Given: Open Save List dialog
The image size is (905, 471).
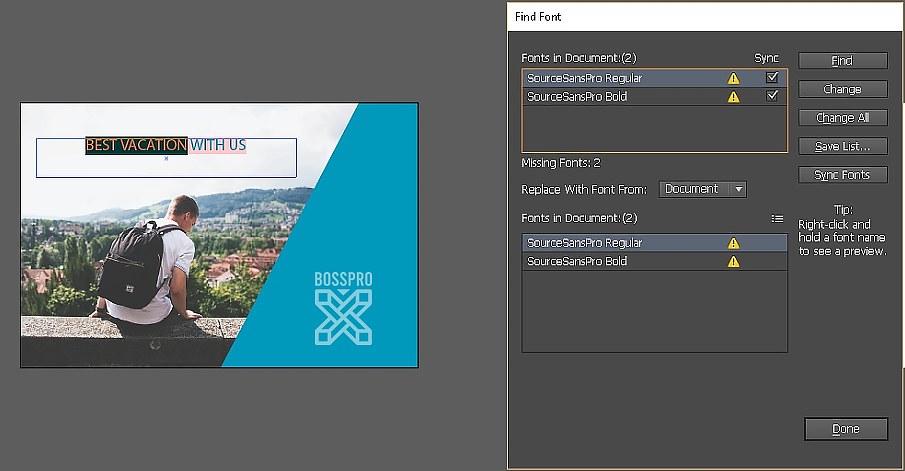Looking at the screenshot, I should (x=842, y=147).
